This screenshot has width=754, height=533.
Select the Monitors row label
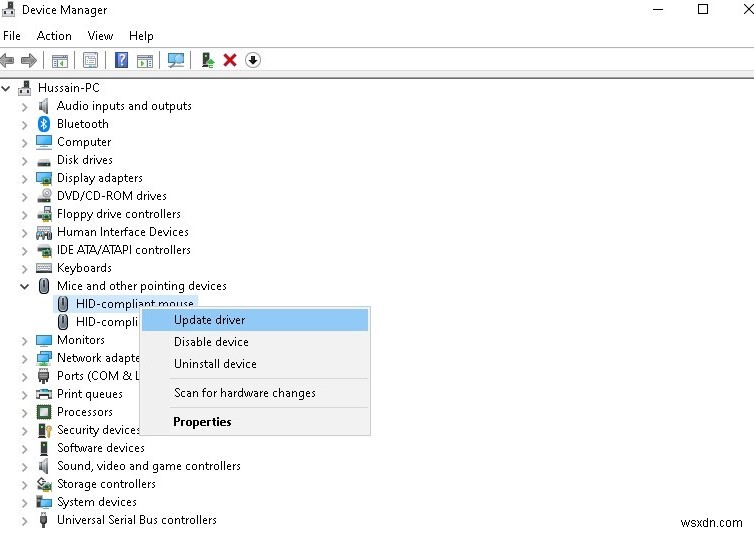coord(81,340)
